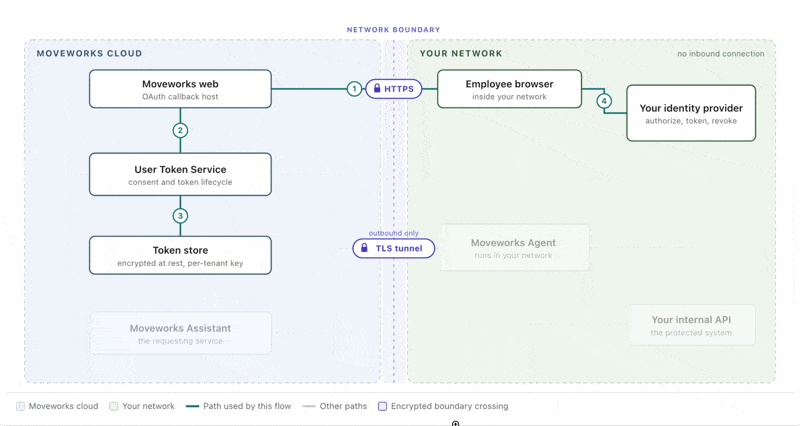Click the 'YOUR NETWORK' region heading

coord(461,53)
